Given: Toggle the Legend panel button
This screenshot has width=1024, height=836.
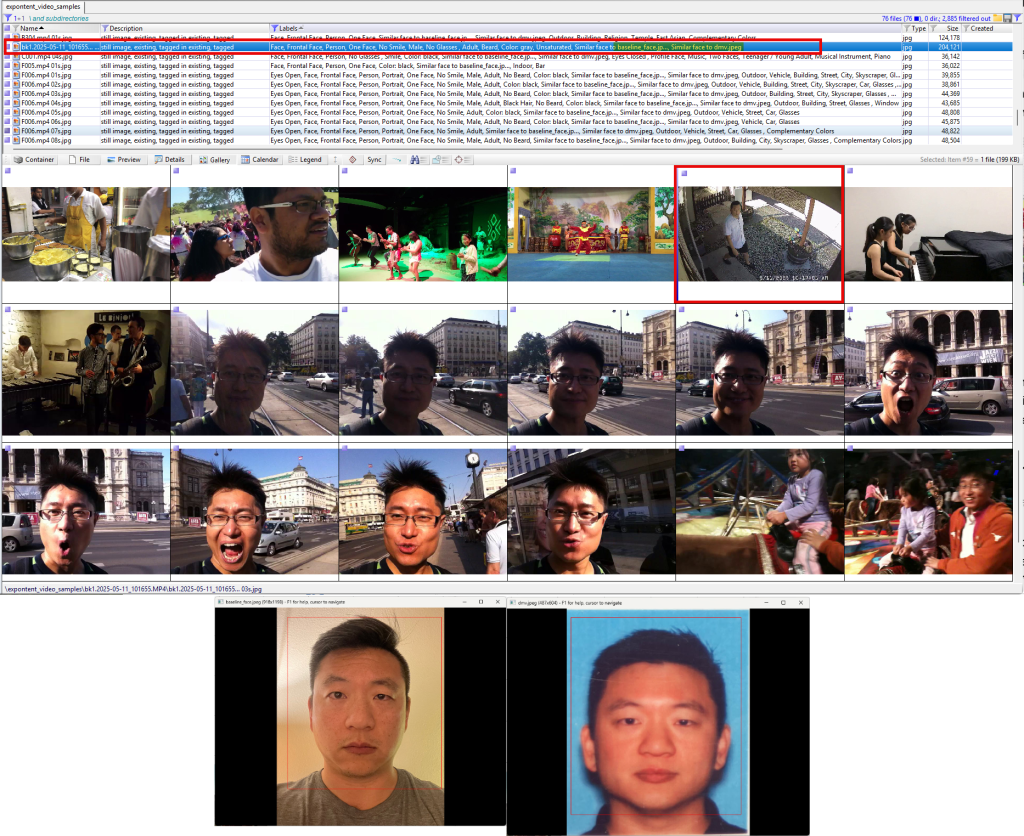Looking at the screenshot, I should click(x=305, y=160).
